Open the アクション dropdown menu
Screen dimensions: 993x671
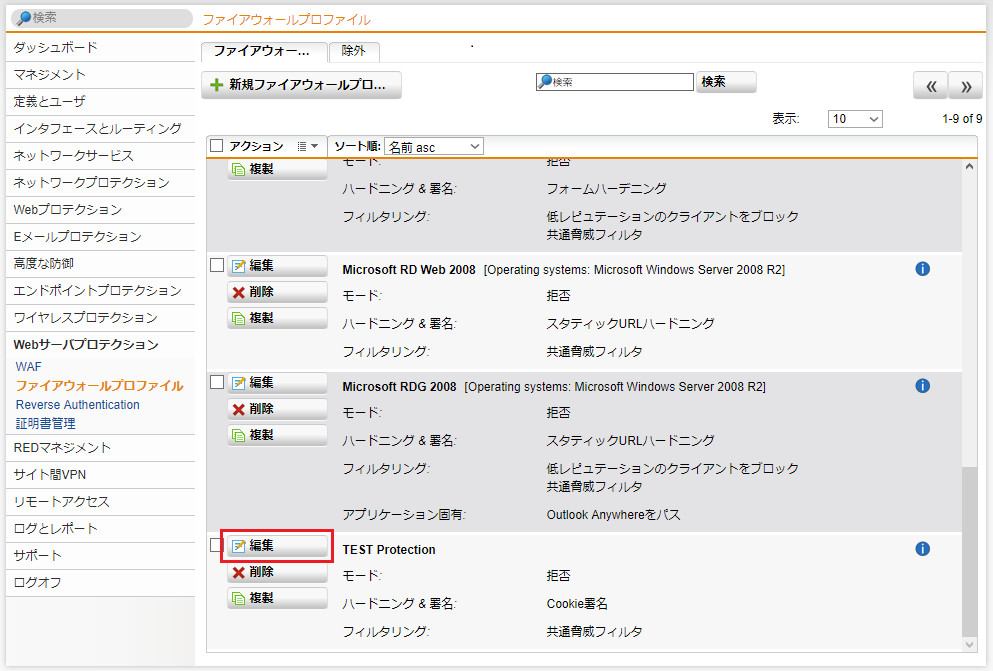pyautogui.click(x=308, y=146)
